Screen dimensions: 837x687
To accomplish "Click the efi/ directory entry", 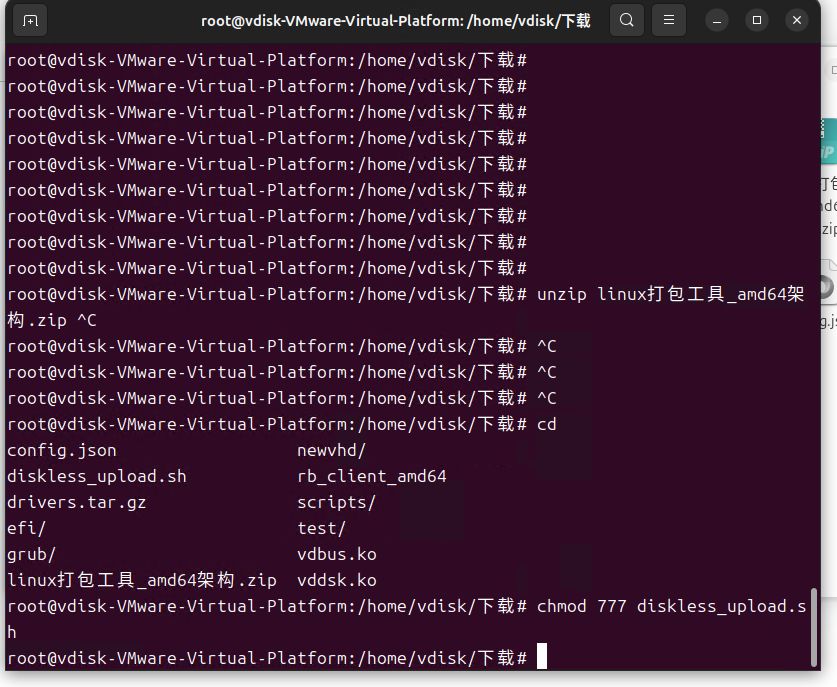I will click(x=27, y=528).
